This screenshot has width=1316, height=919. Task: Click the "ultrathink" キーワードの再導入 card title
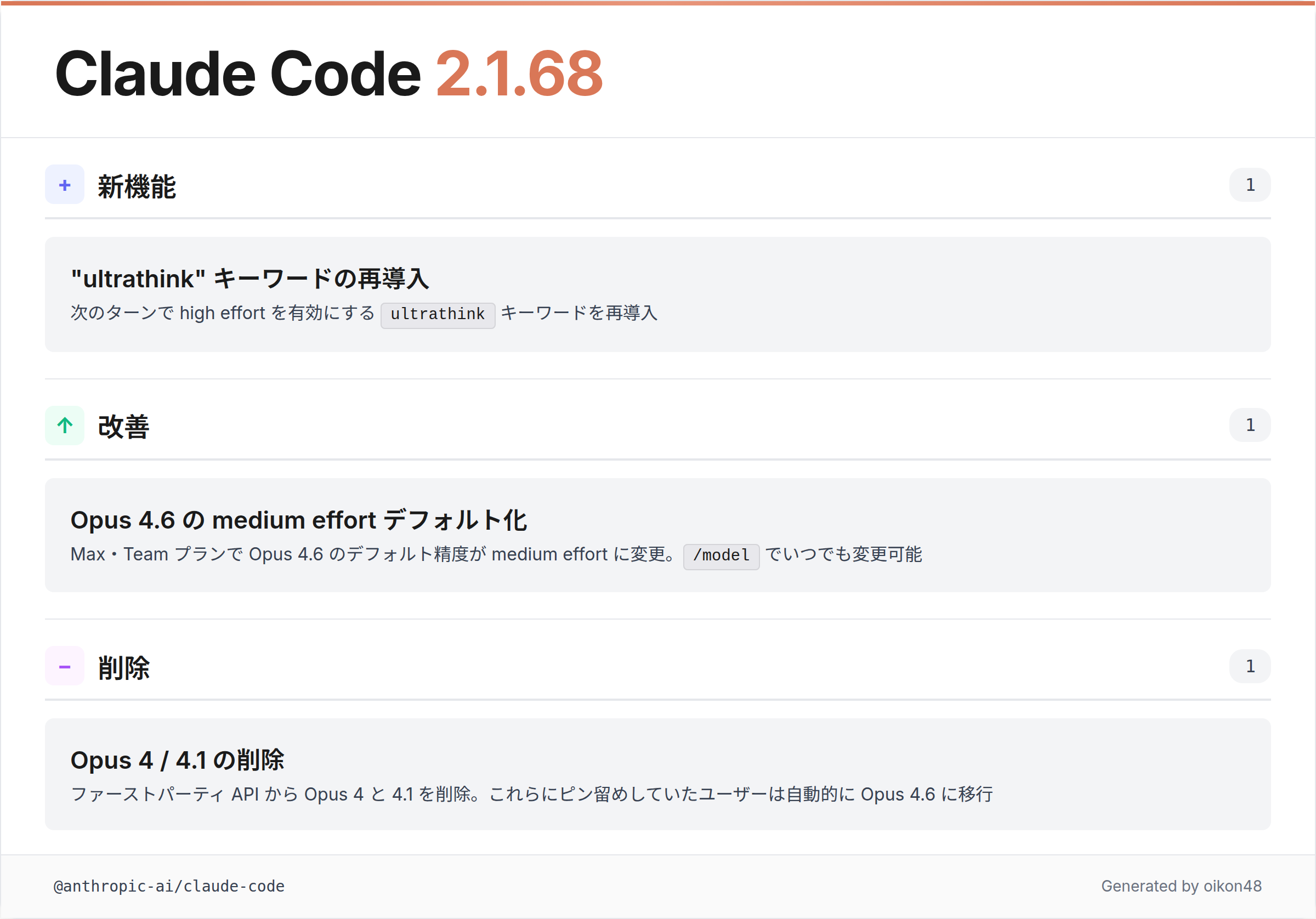249,279
